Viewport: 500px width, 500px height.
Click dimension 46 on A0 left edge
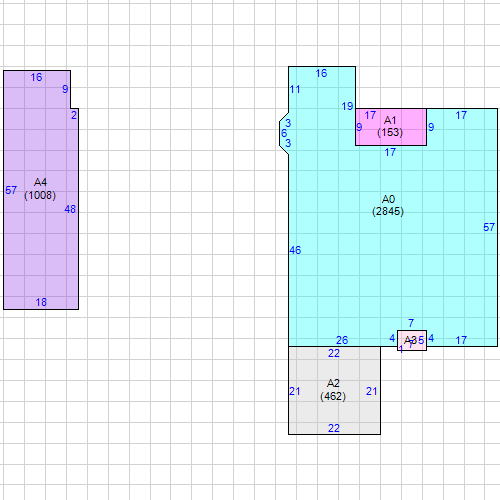(x=295, y=250)
